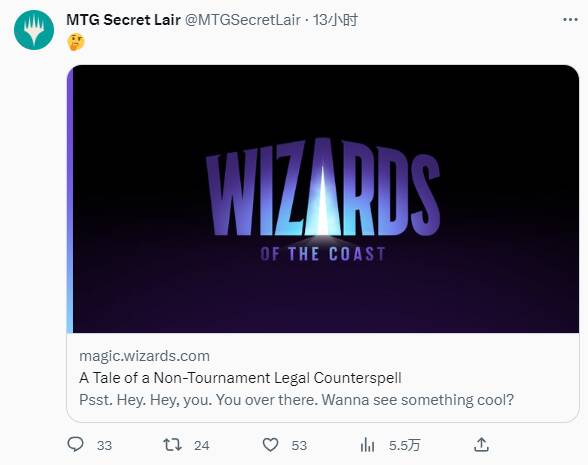Screen dimensions: 588x465
Task: Click the Psst. Hey. card description
Action: click(x=296, y=400)
